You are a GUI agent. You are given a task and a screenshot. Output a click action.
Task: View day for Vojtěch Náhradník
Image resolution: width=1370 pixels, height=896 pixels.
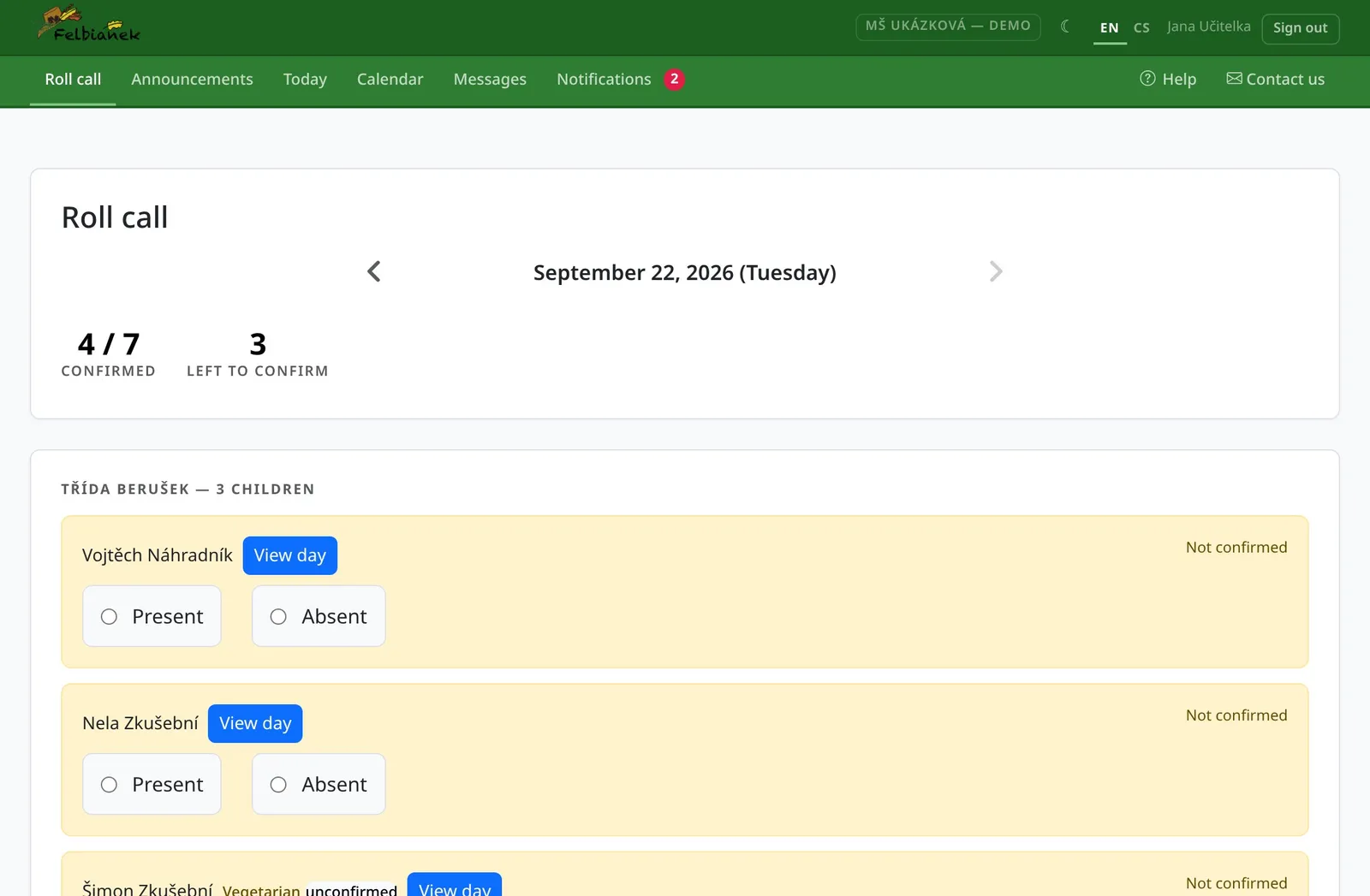(x=290, y=555)
